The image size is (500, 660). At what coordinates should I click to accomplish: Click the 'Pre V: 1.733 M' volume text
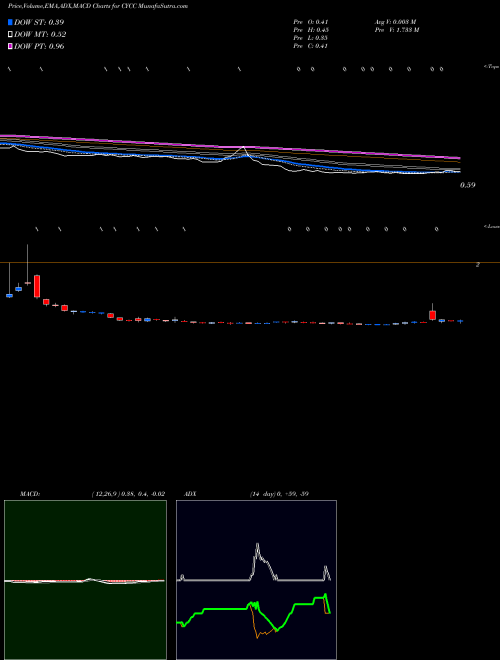[396, 30]
